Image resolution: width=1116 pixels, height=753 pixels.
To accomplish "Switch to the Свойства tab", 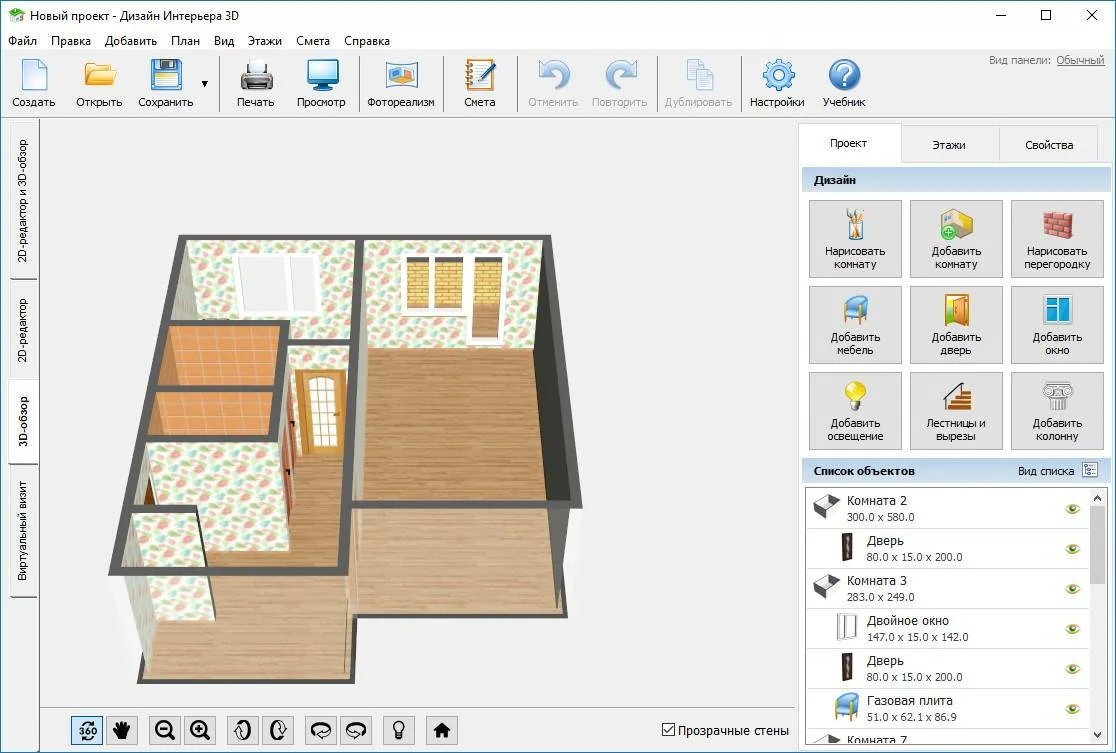I will tap(1049, 145).
